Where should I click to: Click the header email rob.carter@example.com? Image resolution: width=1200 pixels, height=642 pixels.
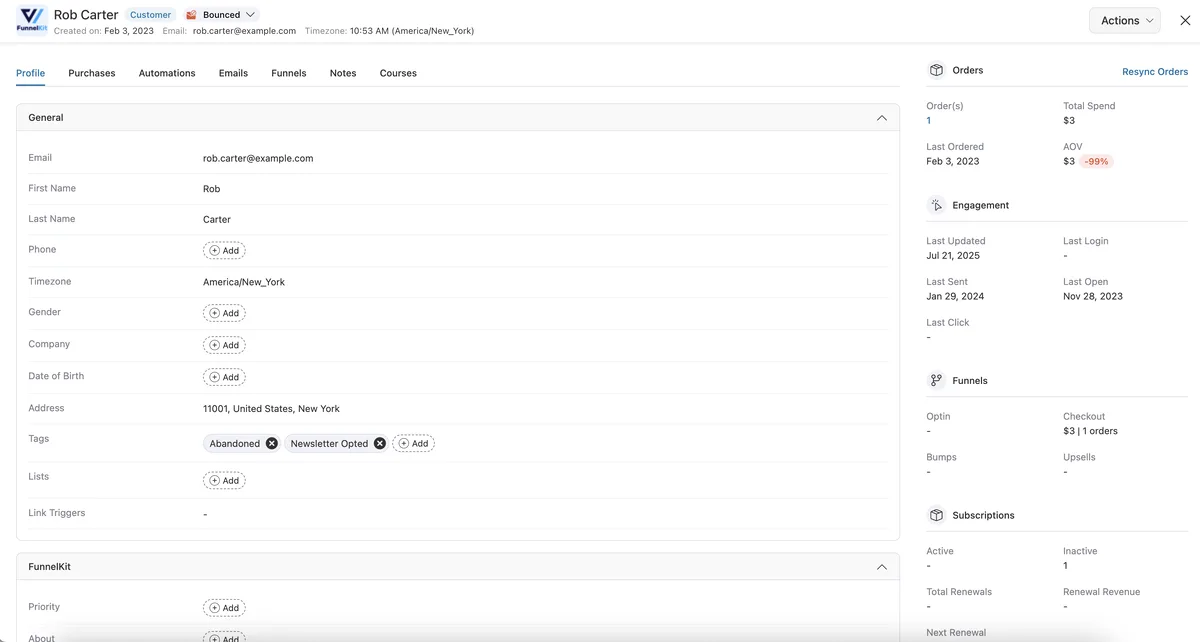tap(244, 31)
